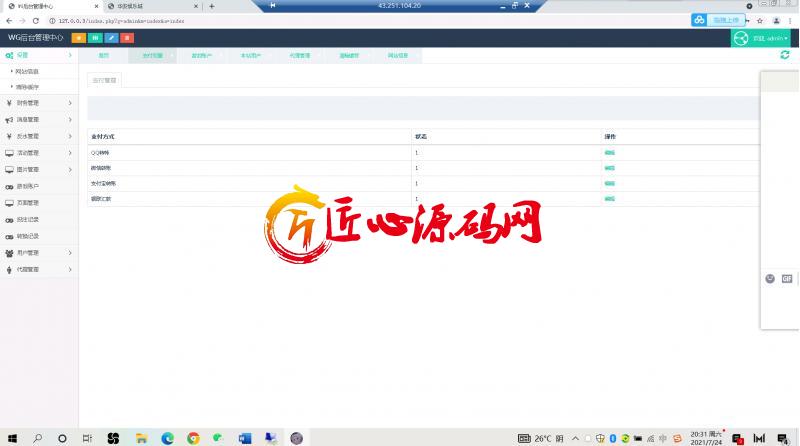Image resolution: width=800 pixels, height=446 pixels.
Task: Click the edit link in 微信转账 row
Action: click(610, 168)
